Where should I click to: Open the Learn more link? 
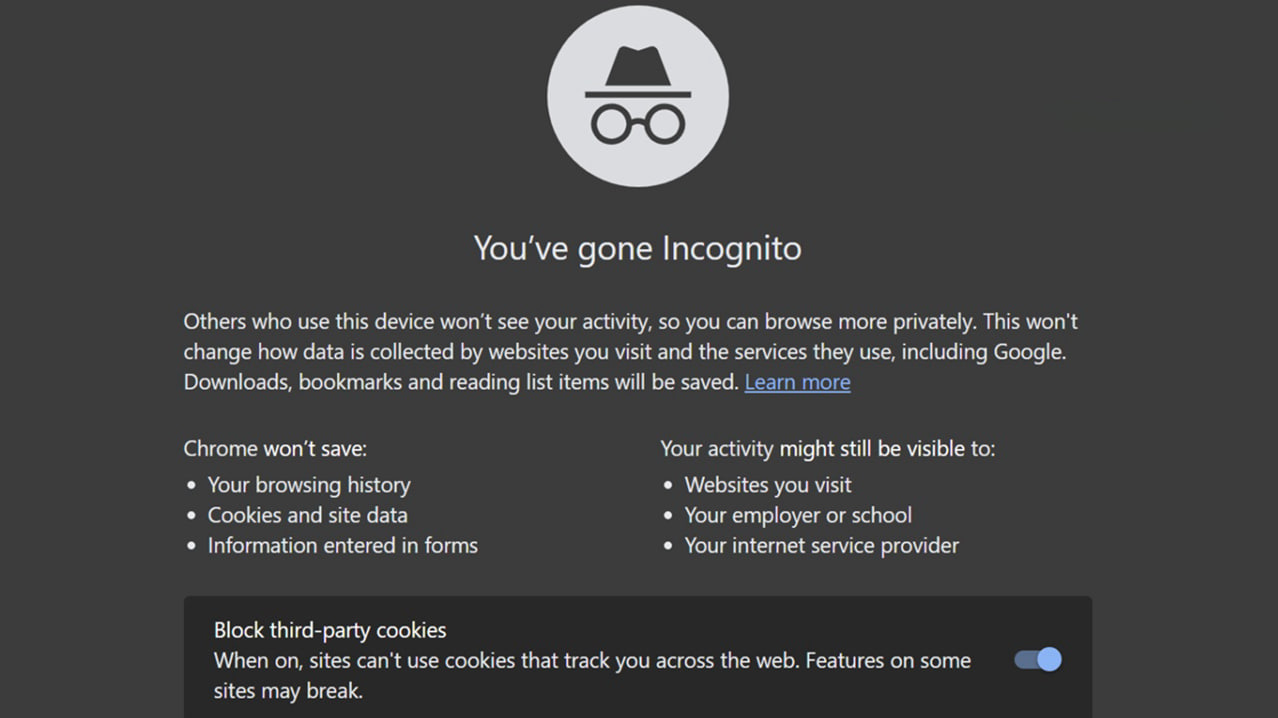click(x=797, y=382)
